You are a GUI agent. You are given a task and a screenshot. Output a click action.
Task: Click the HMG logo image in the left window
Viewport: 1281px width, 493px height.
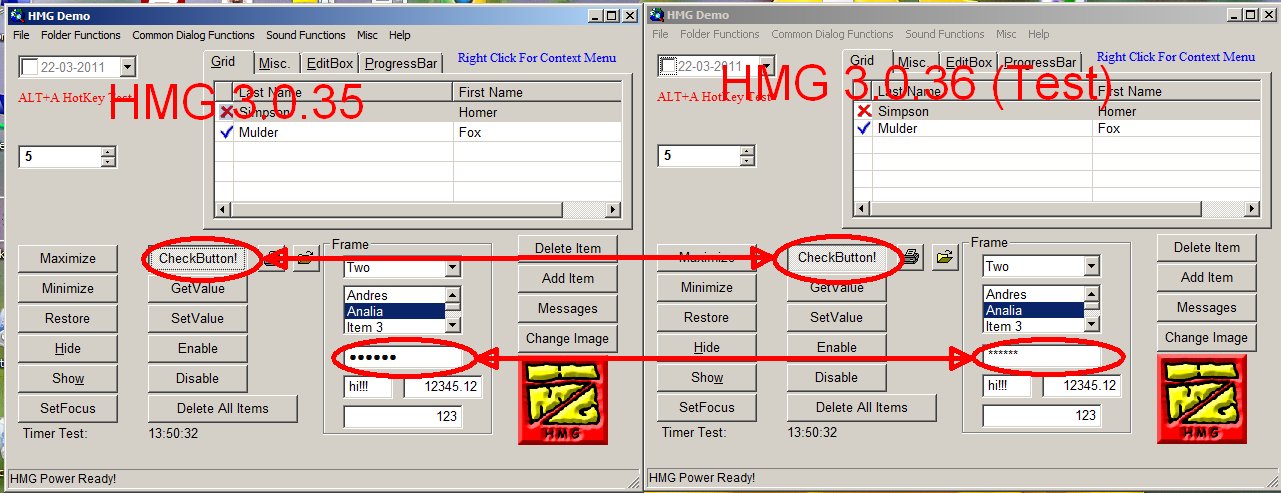point(559,400)
